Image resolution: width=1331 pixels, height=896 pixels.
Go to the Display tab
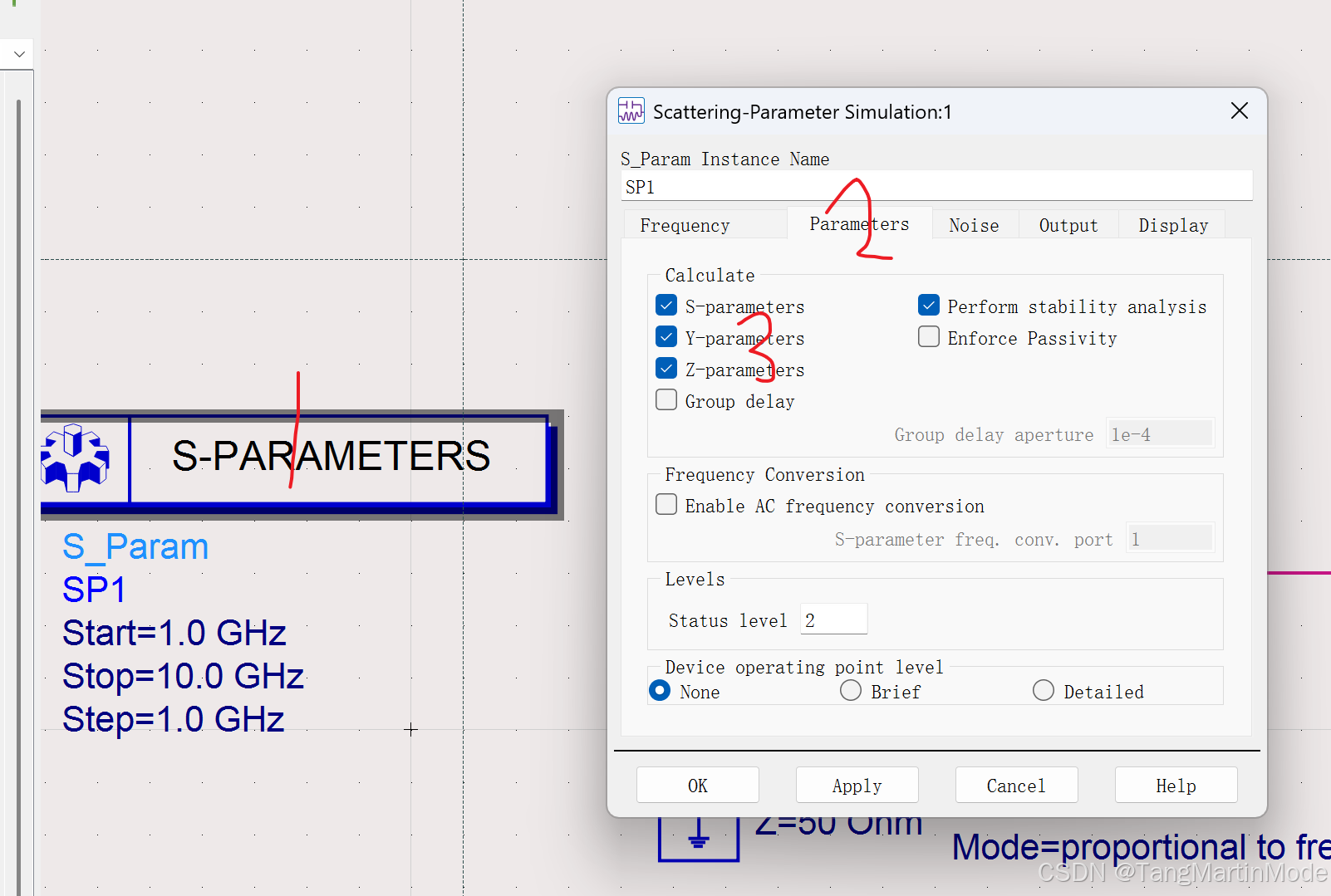[1172, 225]
